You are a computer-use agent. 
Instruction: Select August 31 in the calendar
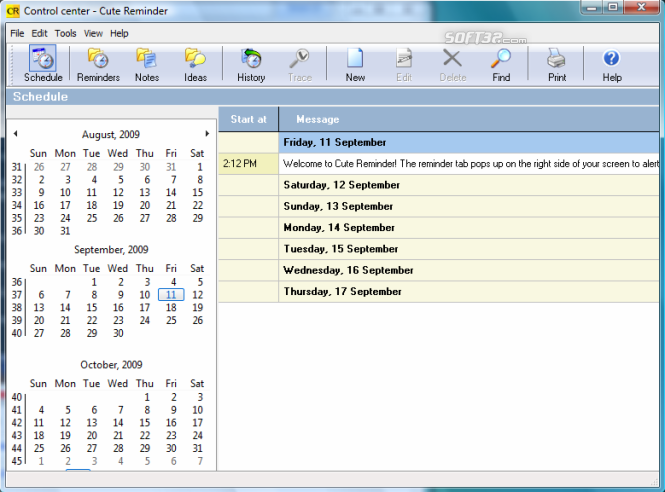(x=65, y=231)
